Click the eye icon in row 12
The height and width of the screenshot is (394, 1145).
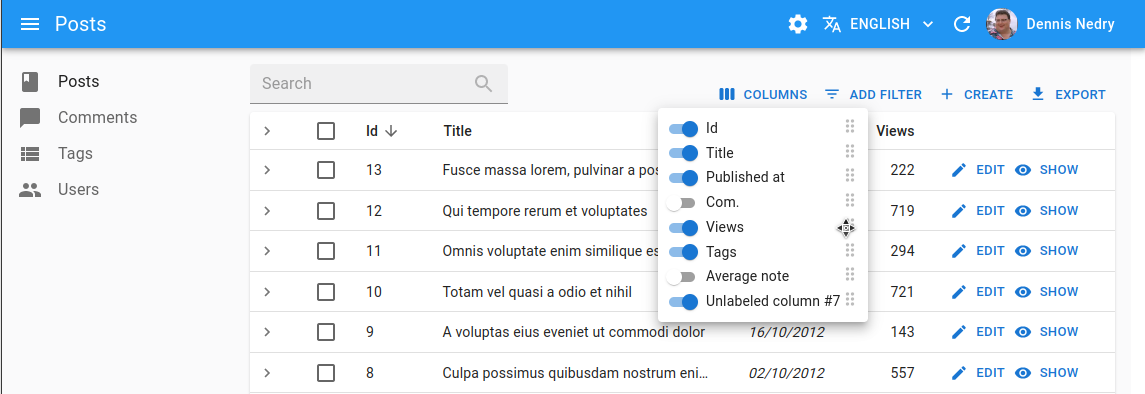coord(1023,211)
